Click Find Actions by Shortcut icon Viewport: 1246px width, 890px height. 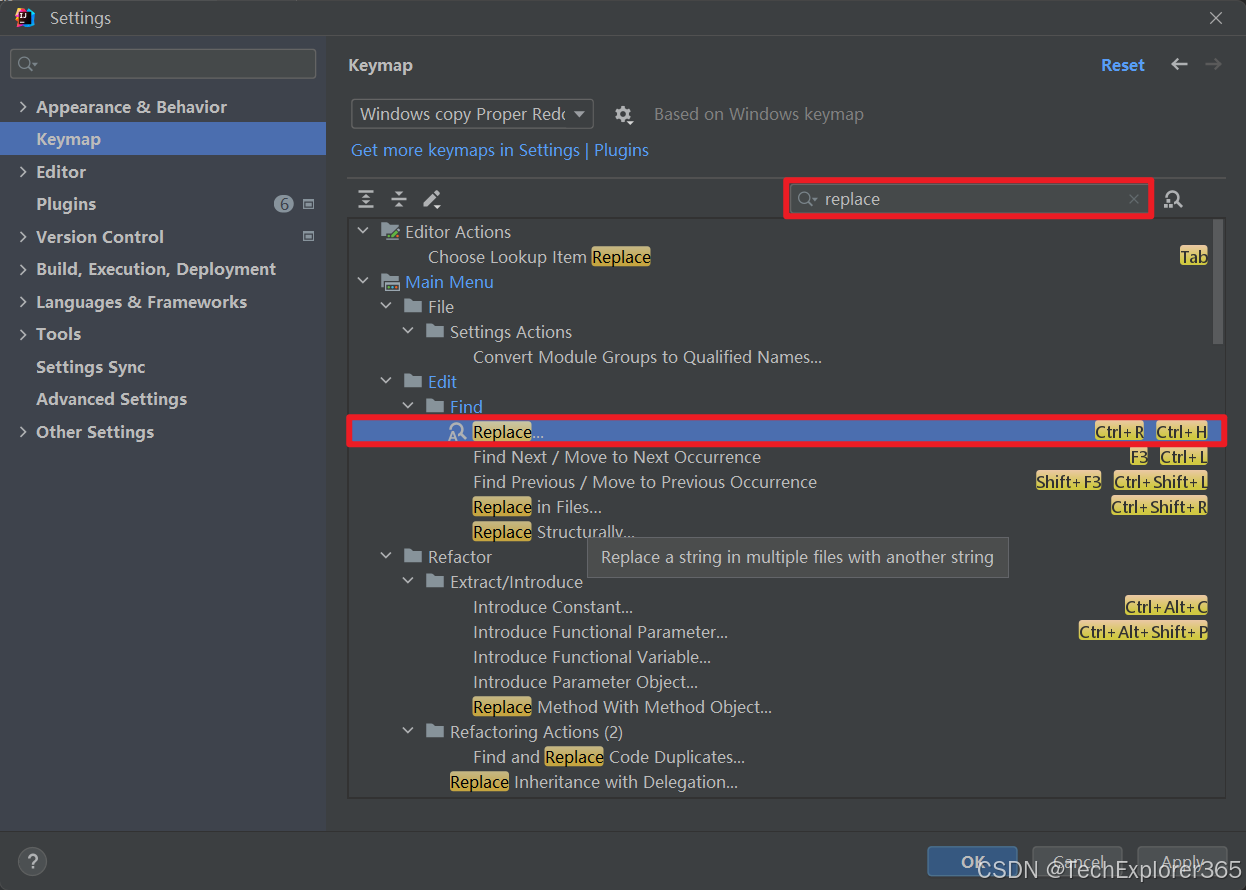[x=1173, y=199]
